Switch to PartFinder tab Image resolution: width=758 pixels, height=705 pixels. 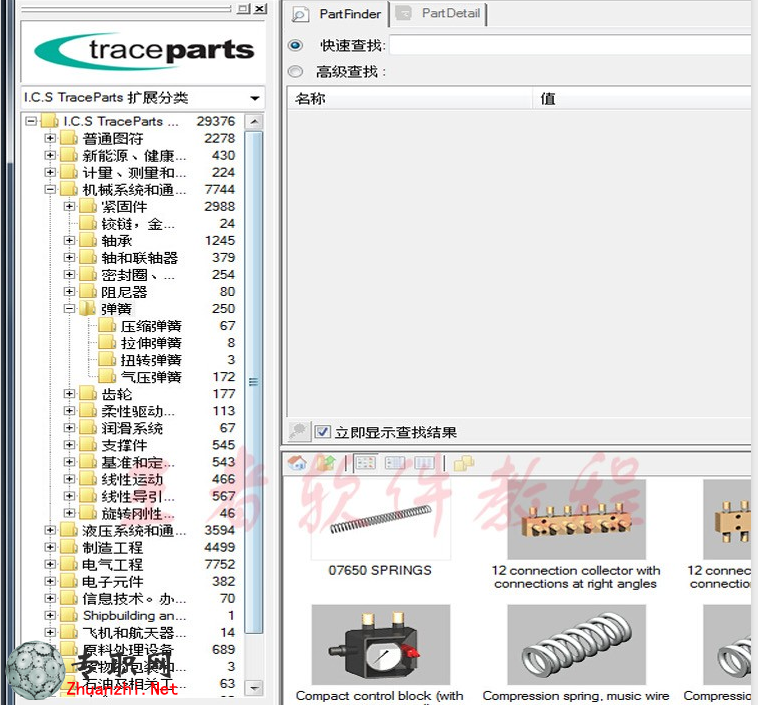point(337,14)
